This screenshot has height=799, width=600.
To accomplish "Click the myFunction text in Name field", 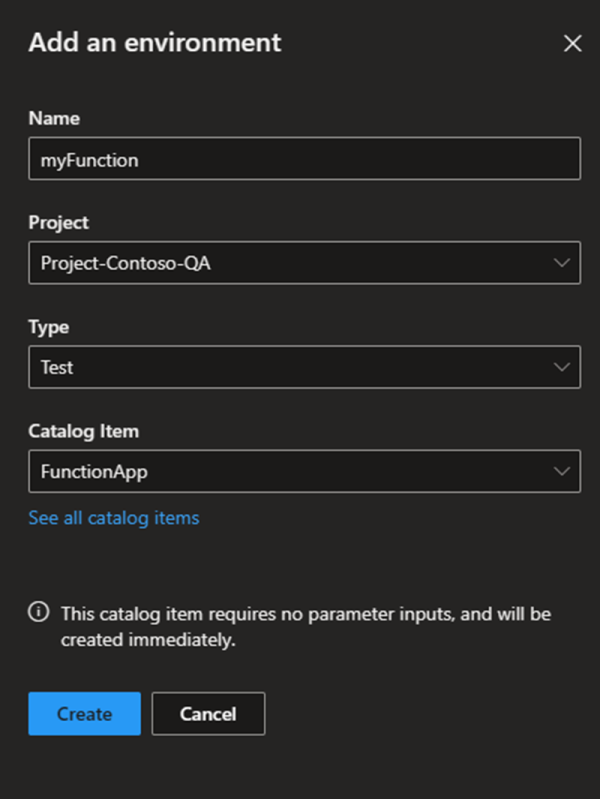I will coord(89,159).
